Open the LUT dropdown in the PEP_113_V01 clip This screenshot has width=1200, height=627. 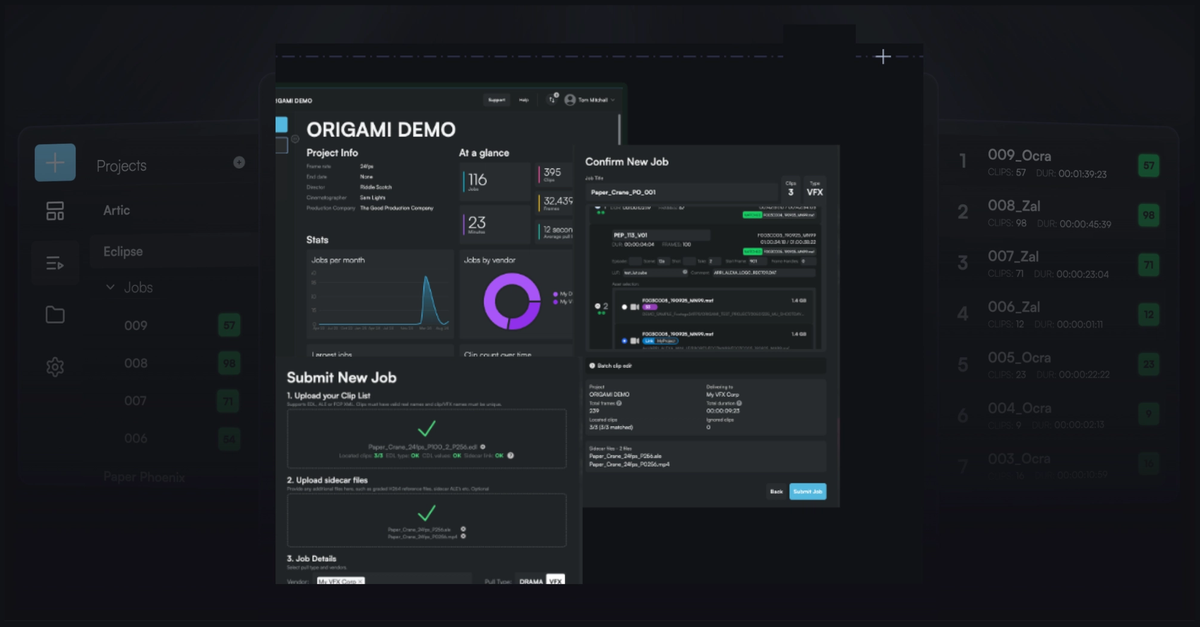click(657, 271)
